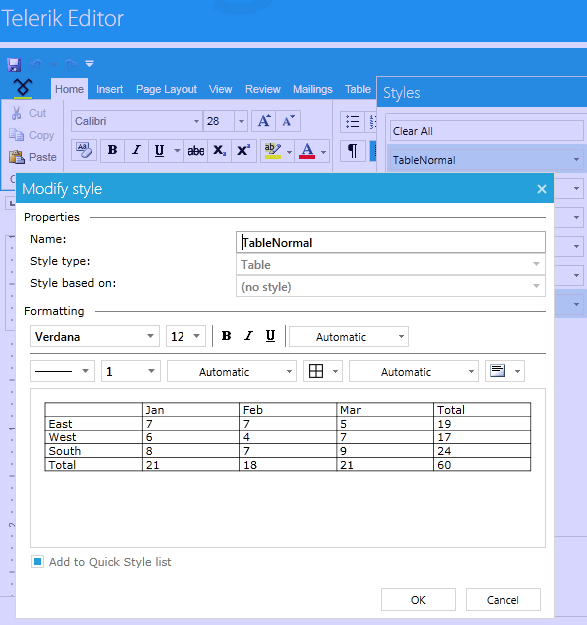Click the red font color A icon
This screenshot has width=587, height=625.
(x=307, y=151)
